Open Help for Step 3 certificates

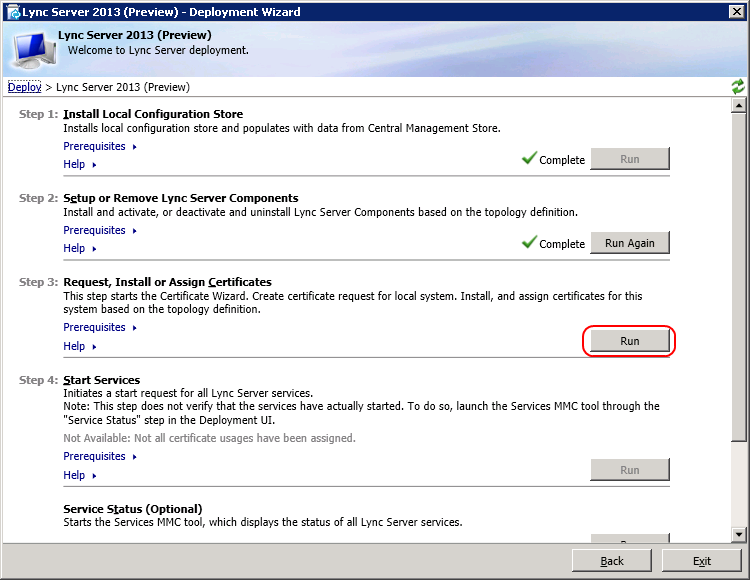tap(80, 346)
